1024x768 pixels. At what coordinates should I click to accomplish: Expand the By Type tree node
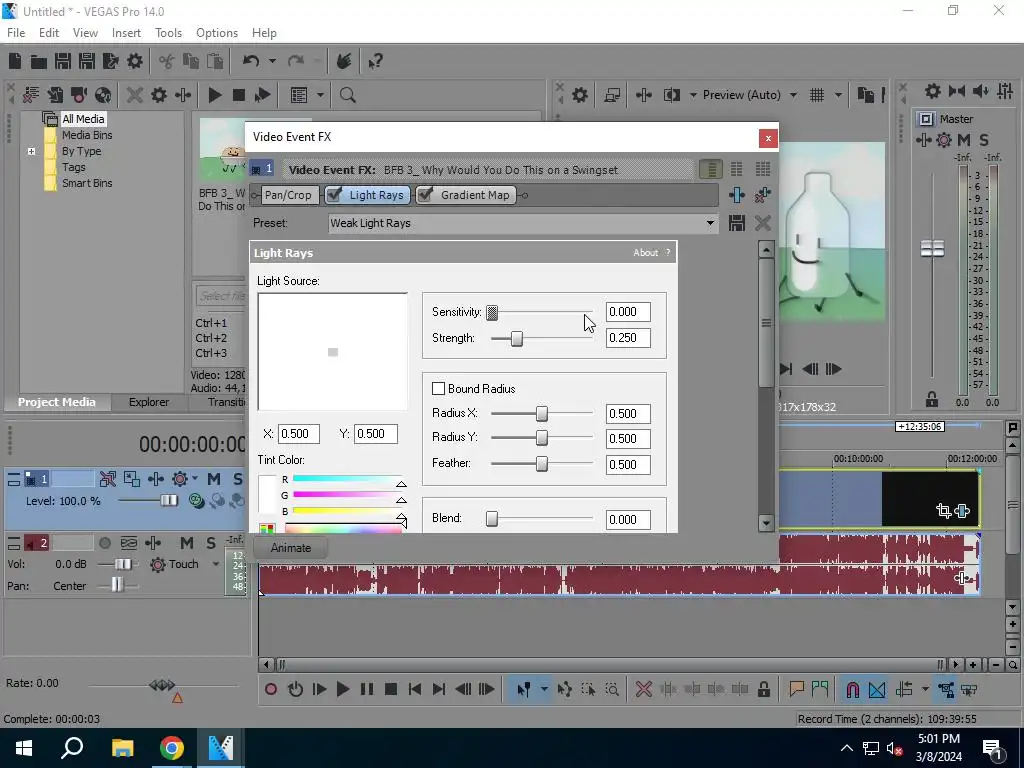tap(31, 152)
